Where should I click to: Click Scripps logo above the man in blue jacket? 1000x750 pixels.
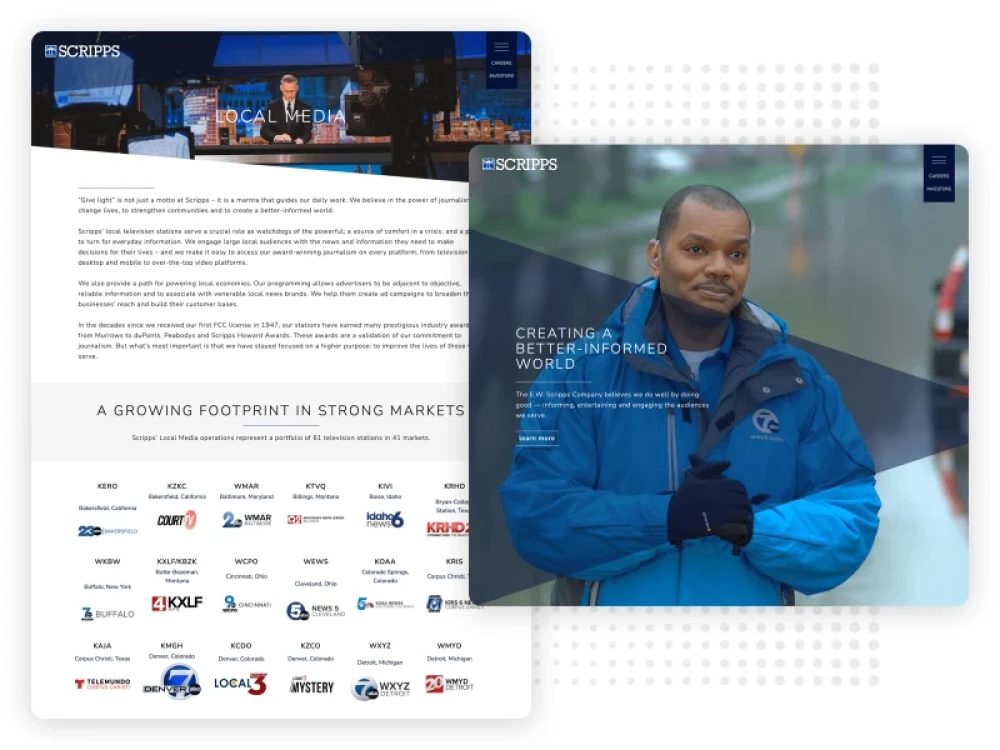(519, 164)
